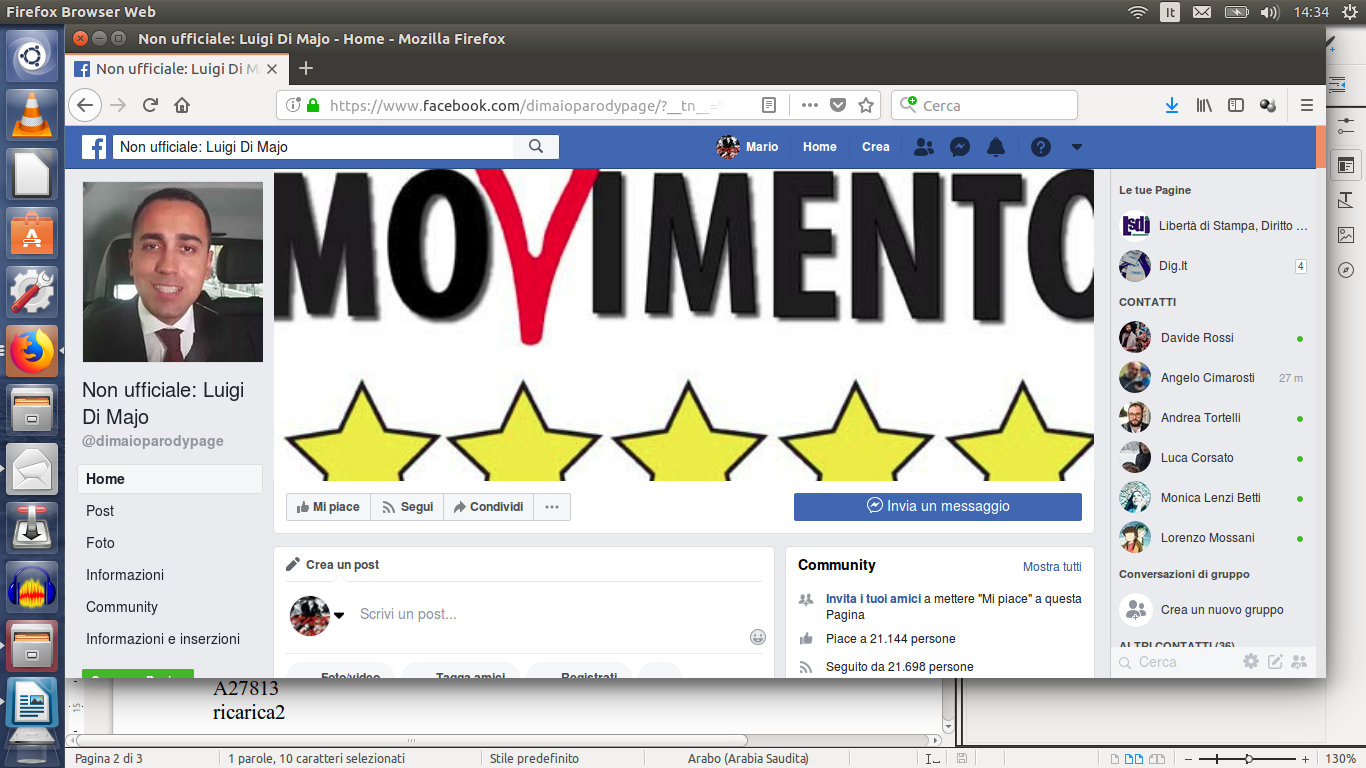This screenshot has width=1366, height=768.
Task: Start new message icon in chat bar
Action: (1275, 661)
